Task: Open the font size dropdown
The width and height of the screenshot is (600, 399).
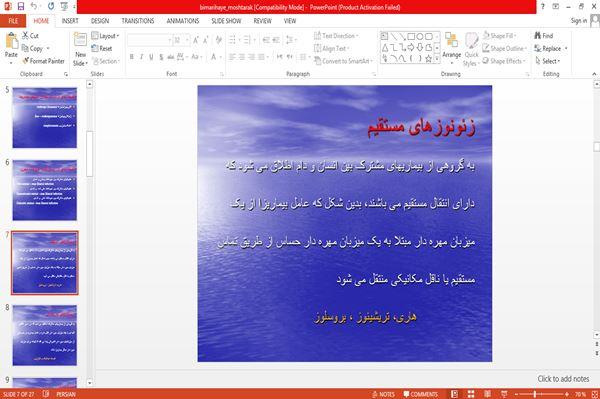Action: [x=187, y=40]
